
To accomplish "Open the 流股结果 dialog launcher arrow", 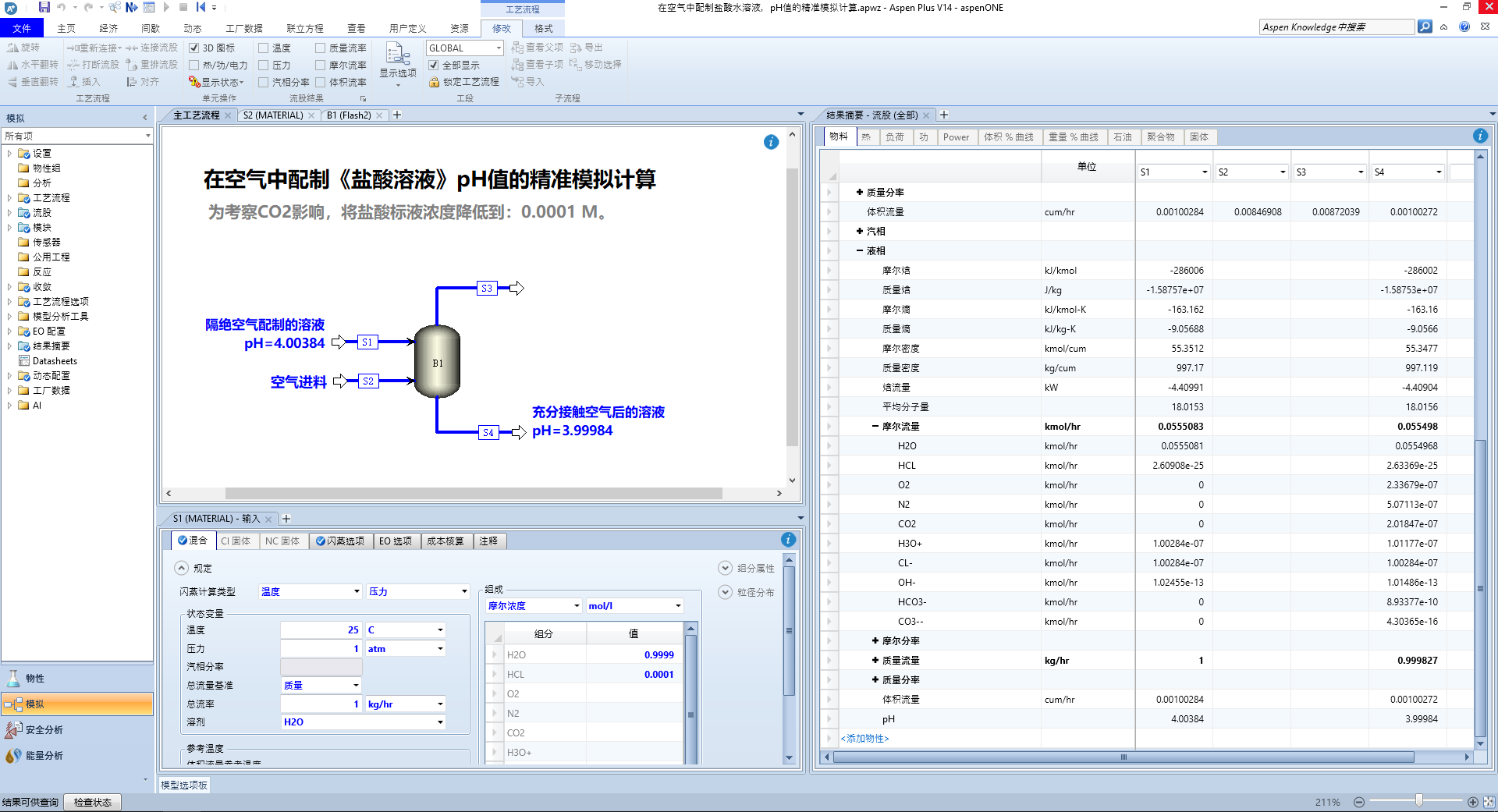I will [363, 98].
